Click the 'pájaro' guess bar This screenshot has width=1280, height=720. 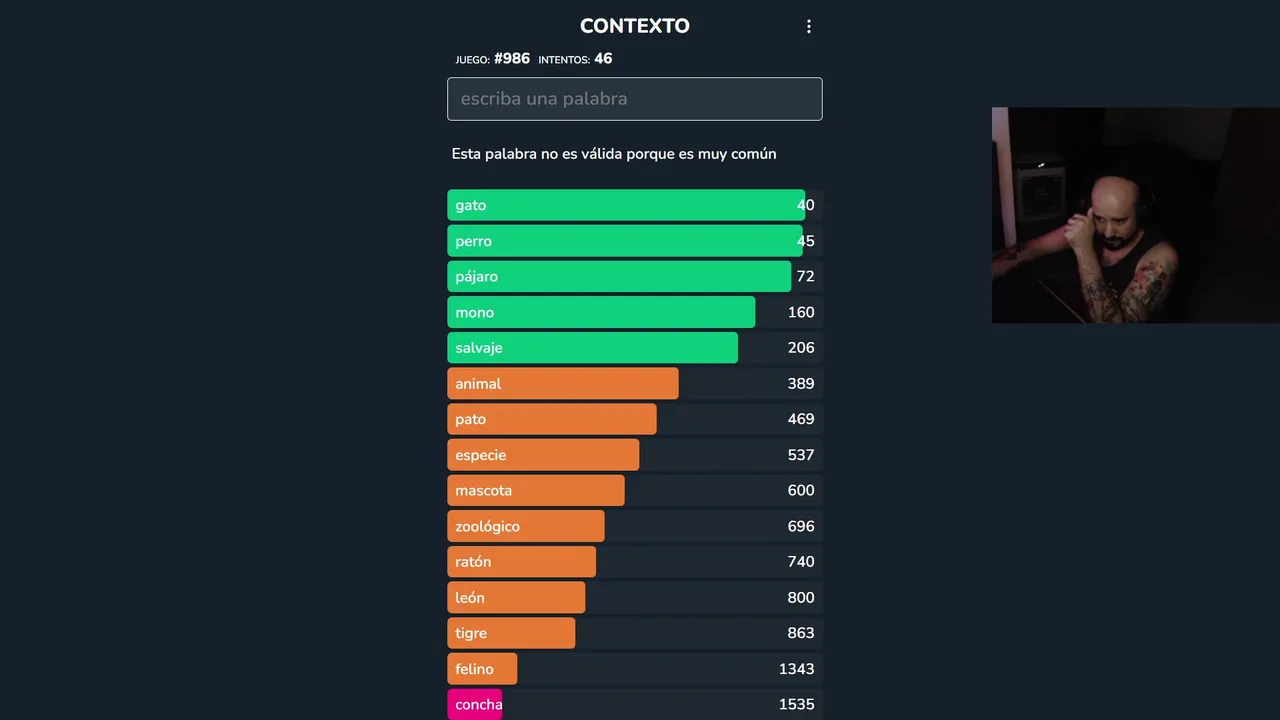[x=619, y=277]
